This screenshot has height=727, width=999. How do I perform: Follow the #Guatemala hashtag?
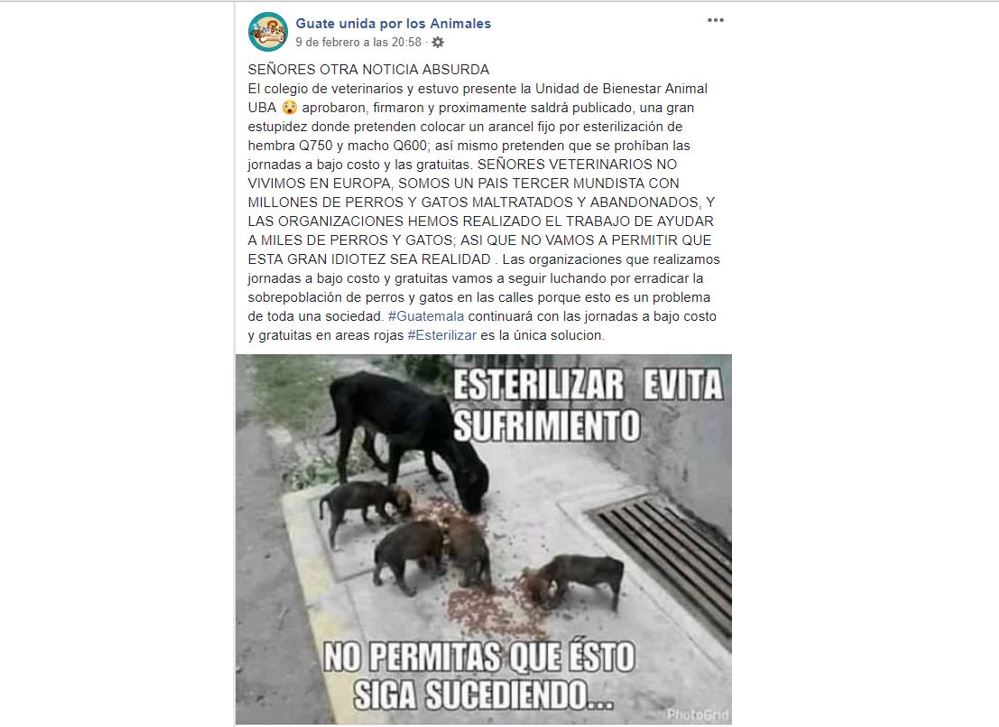pos(426,317)
